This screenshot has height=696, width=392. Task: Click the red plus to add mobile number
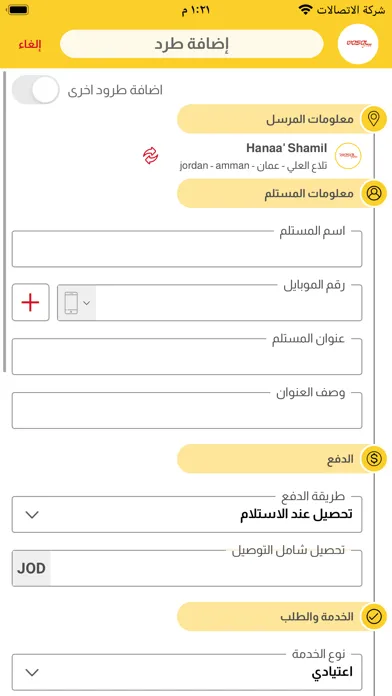[31, 302]
